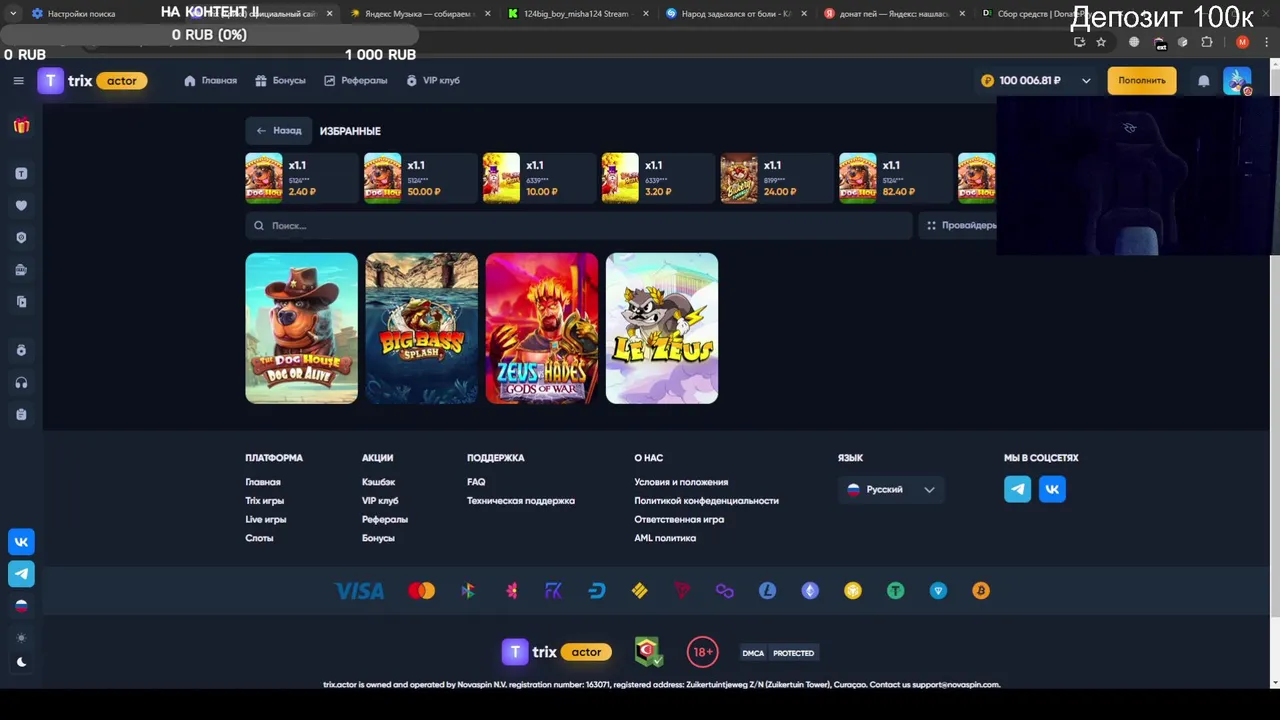1280x720 pixels.
Task: Open VK icon in left sidebar
Action: tap(21, 542)
